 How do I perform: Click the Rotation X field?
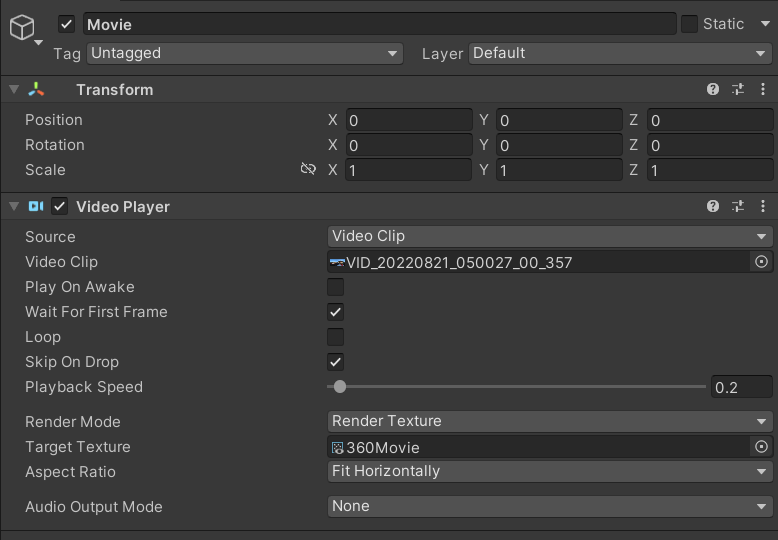(409, 145)
